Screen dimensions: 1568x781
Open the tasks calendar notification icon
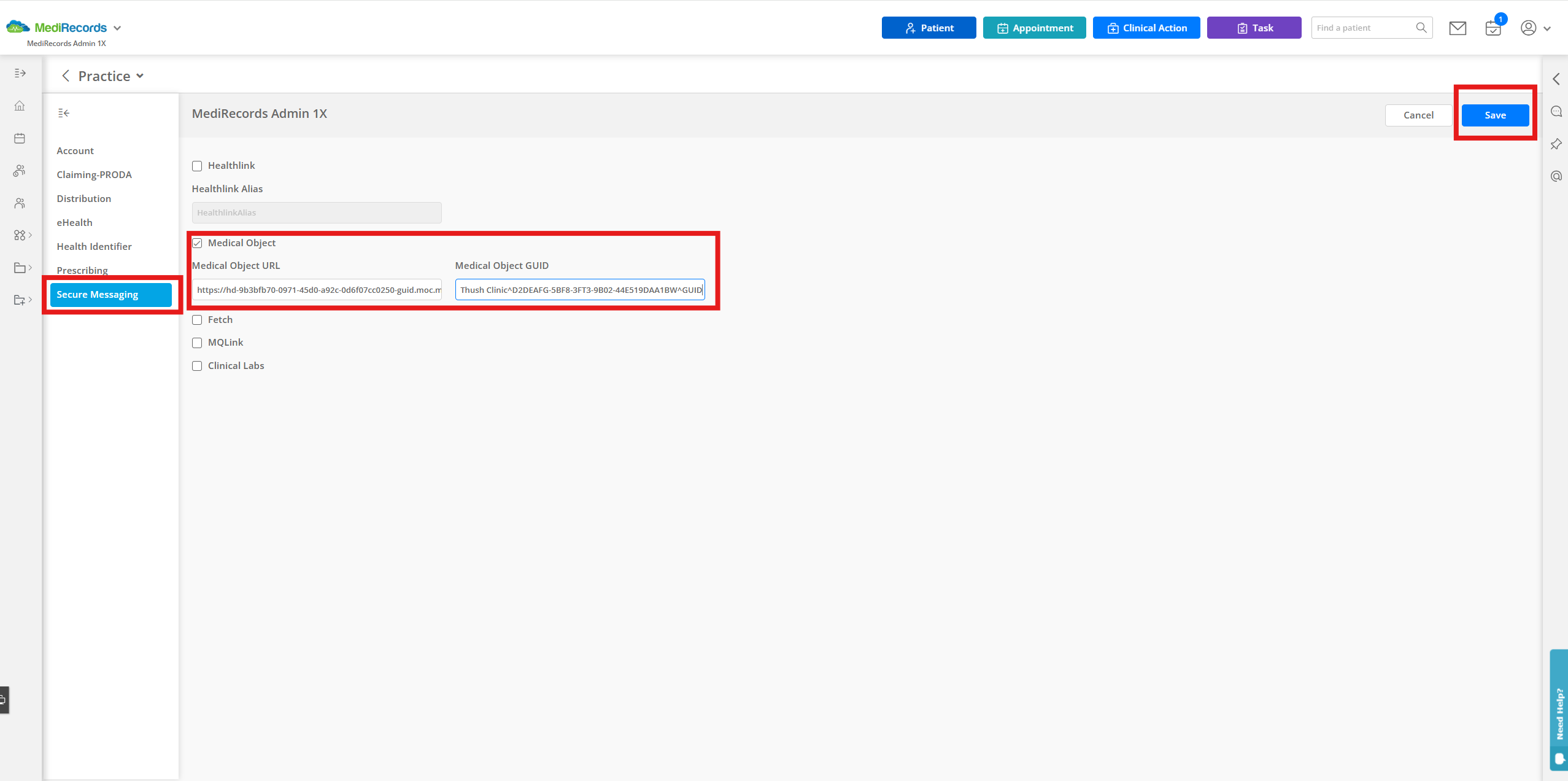(1493, 28)
